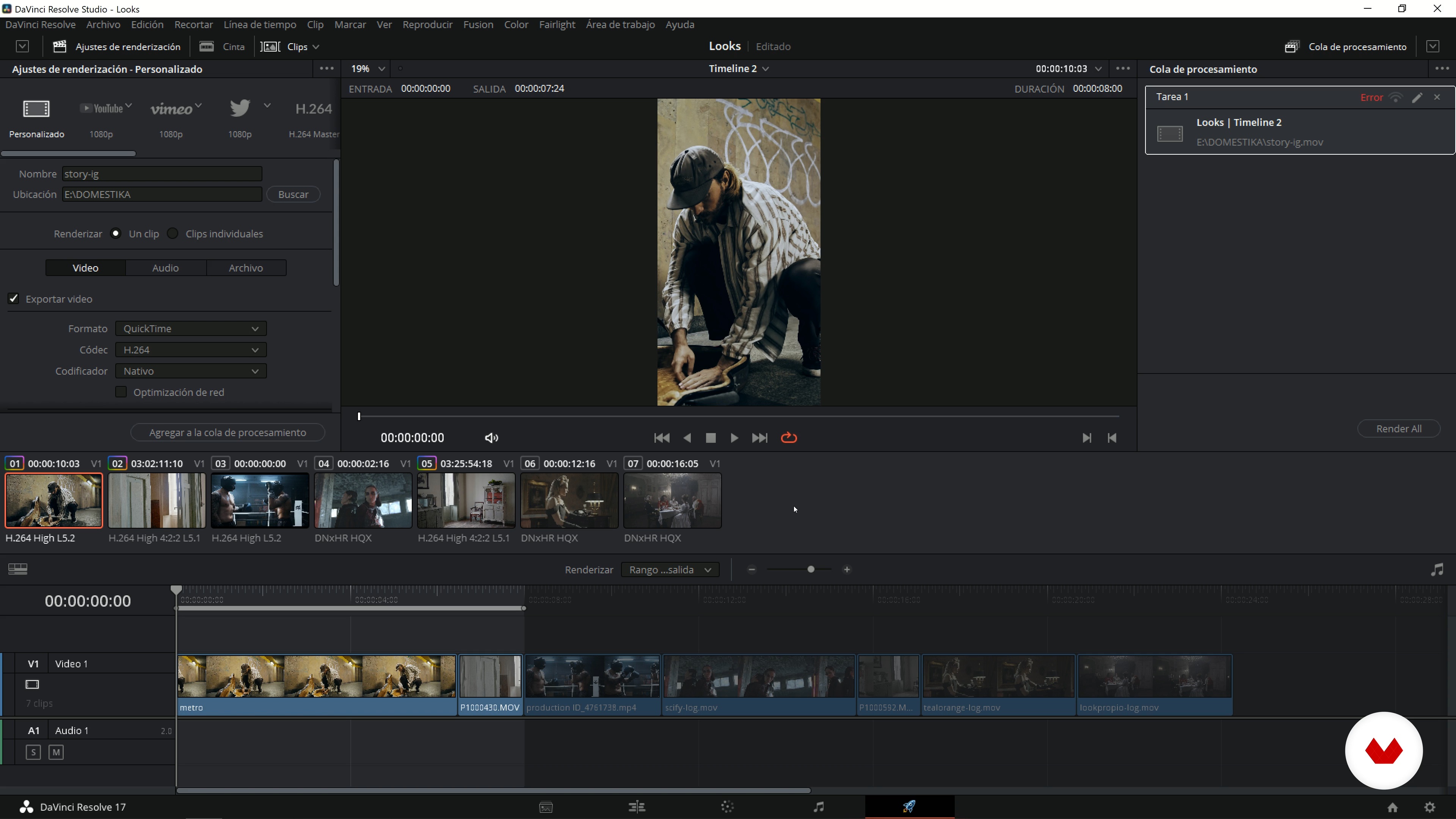
Task: Open the Renderizar range dropdown
Action: pyautogui.click(x=670, y=570)
